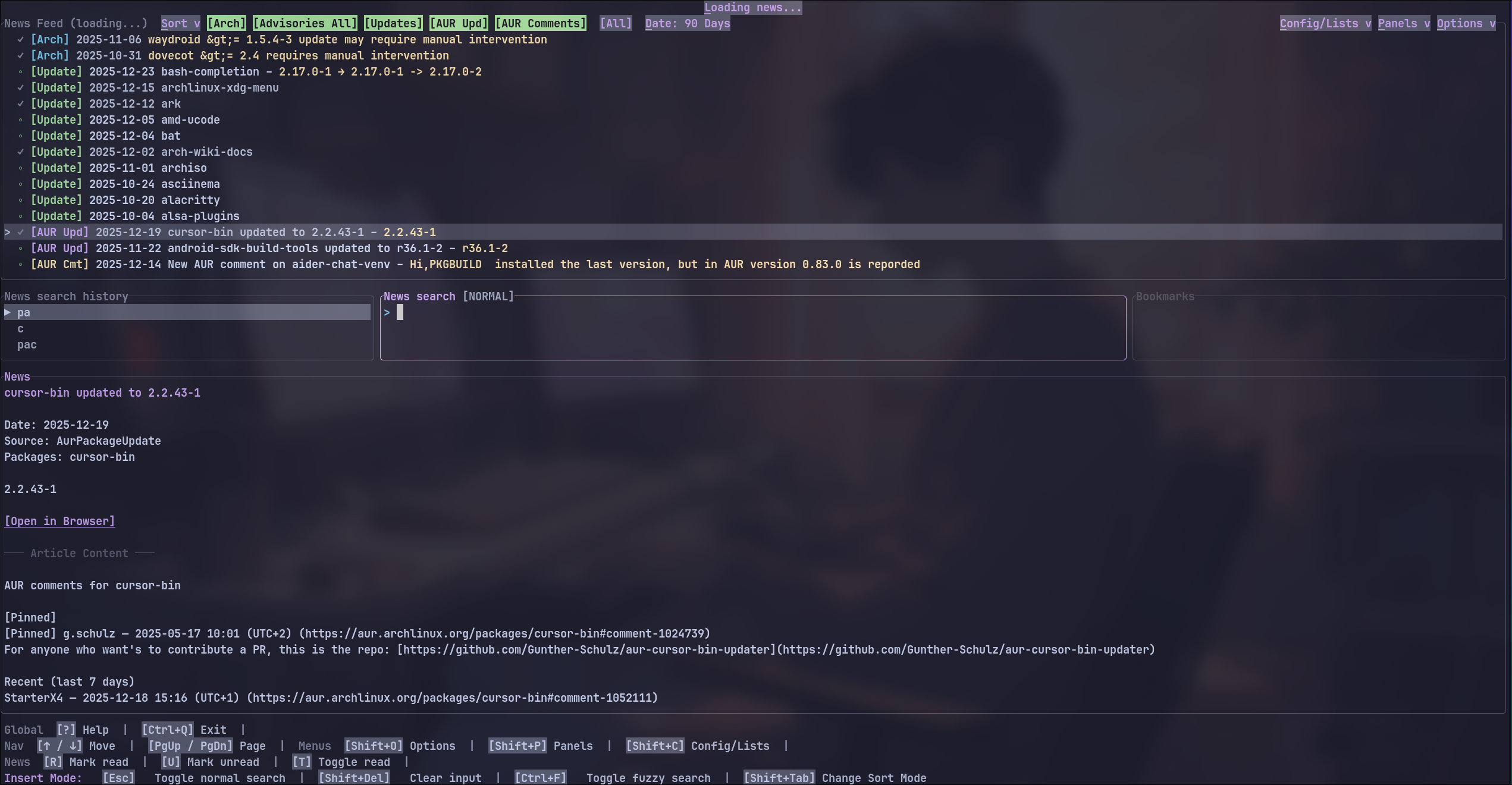The width and height of the screenshot is (1512, 785).
Task: Open the Options menu
Action: (x=1466, y=23)
